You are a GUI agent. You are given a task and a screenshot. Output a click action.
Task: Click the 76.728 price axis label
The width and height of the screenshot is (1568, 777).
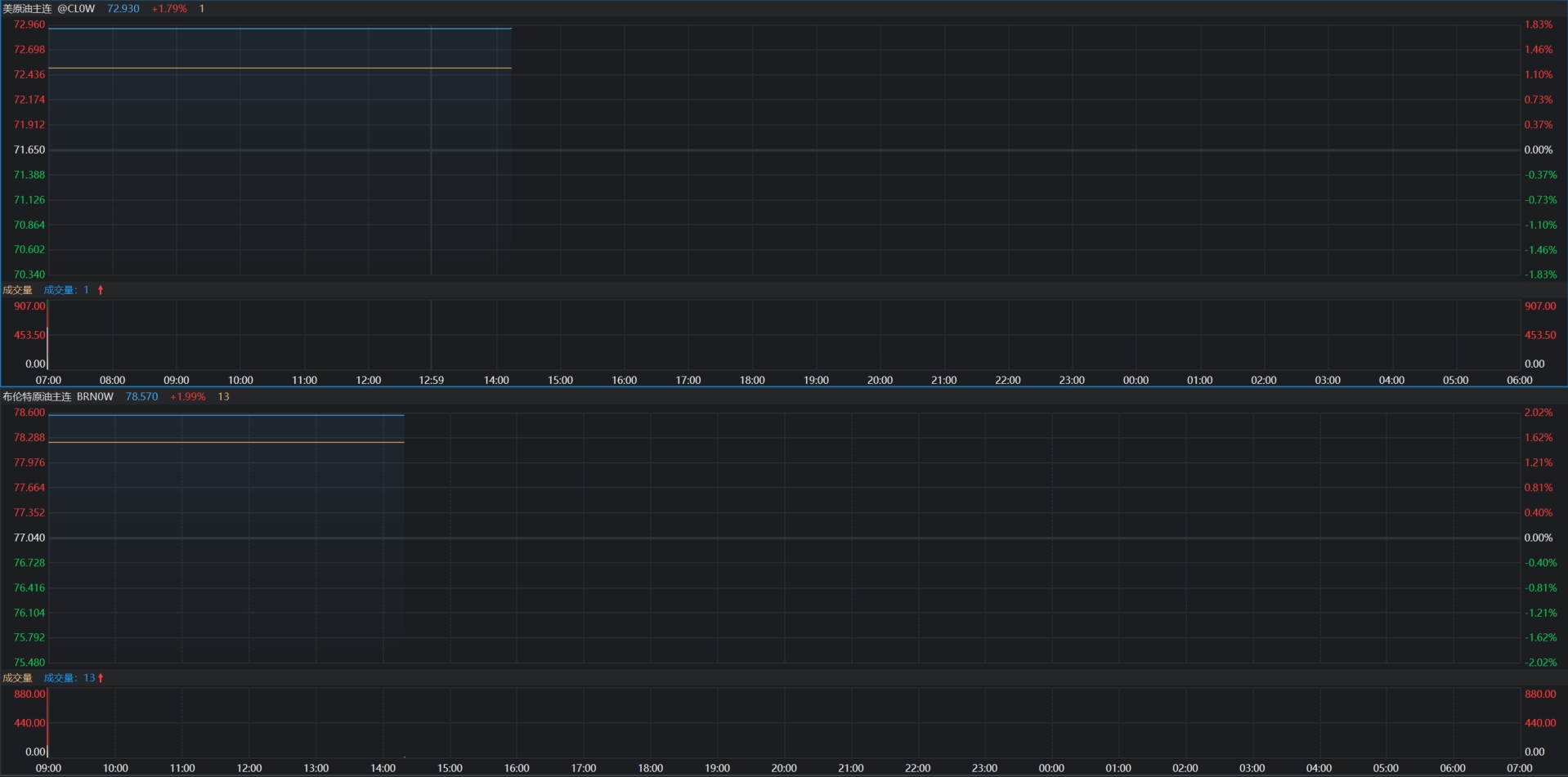pos(29,563)
